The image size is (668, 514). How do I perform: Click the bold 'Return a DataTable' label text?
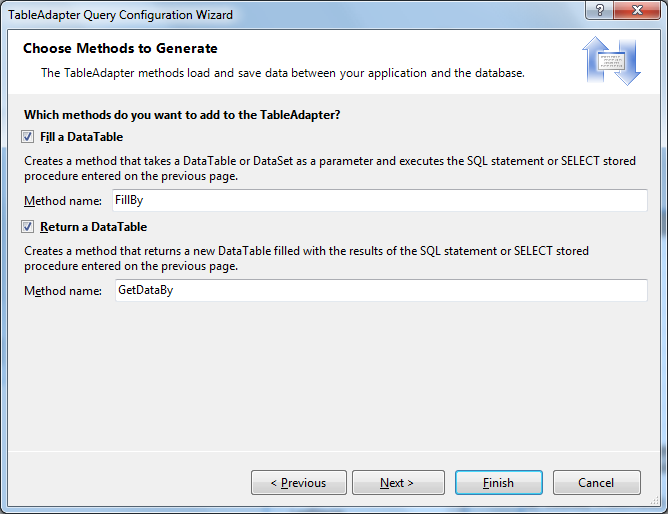coord(93,227)
